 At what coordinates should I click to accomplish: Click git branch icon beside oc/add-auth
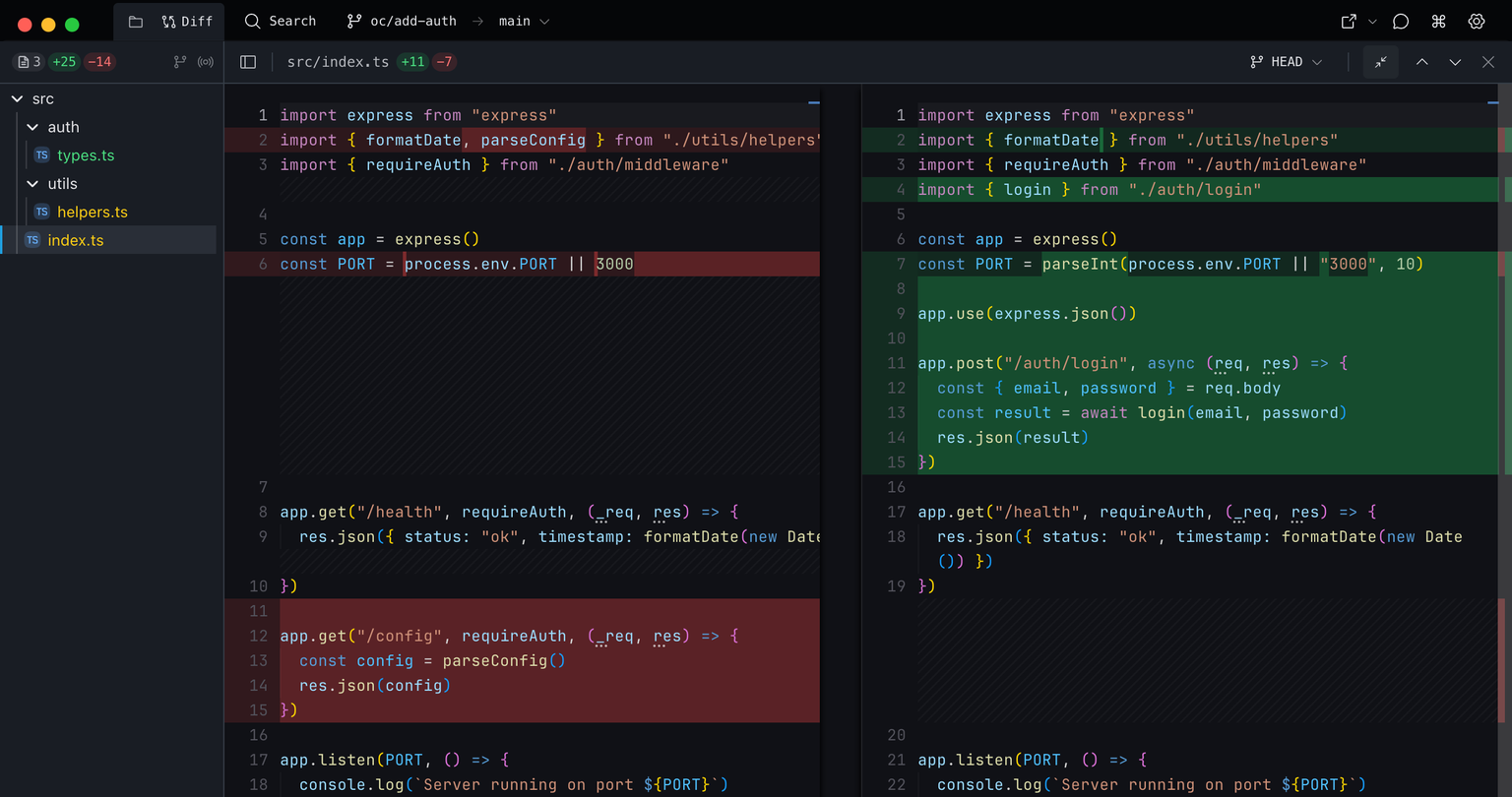click(x=354, y=21)
